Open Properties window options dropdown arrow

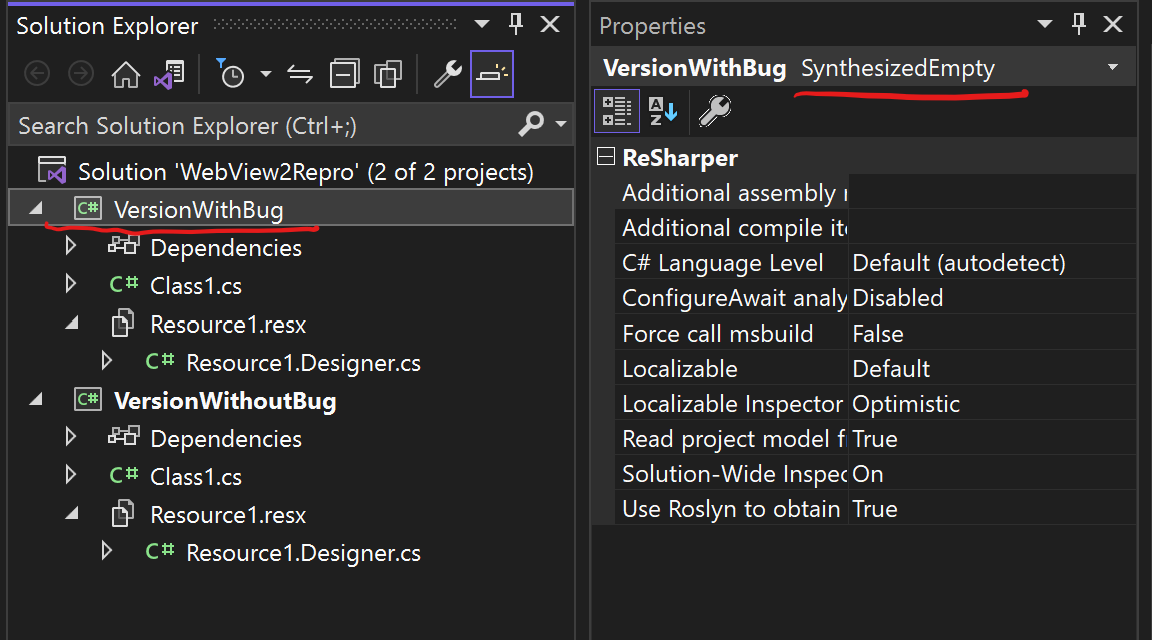[x=1044, y=24]
